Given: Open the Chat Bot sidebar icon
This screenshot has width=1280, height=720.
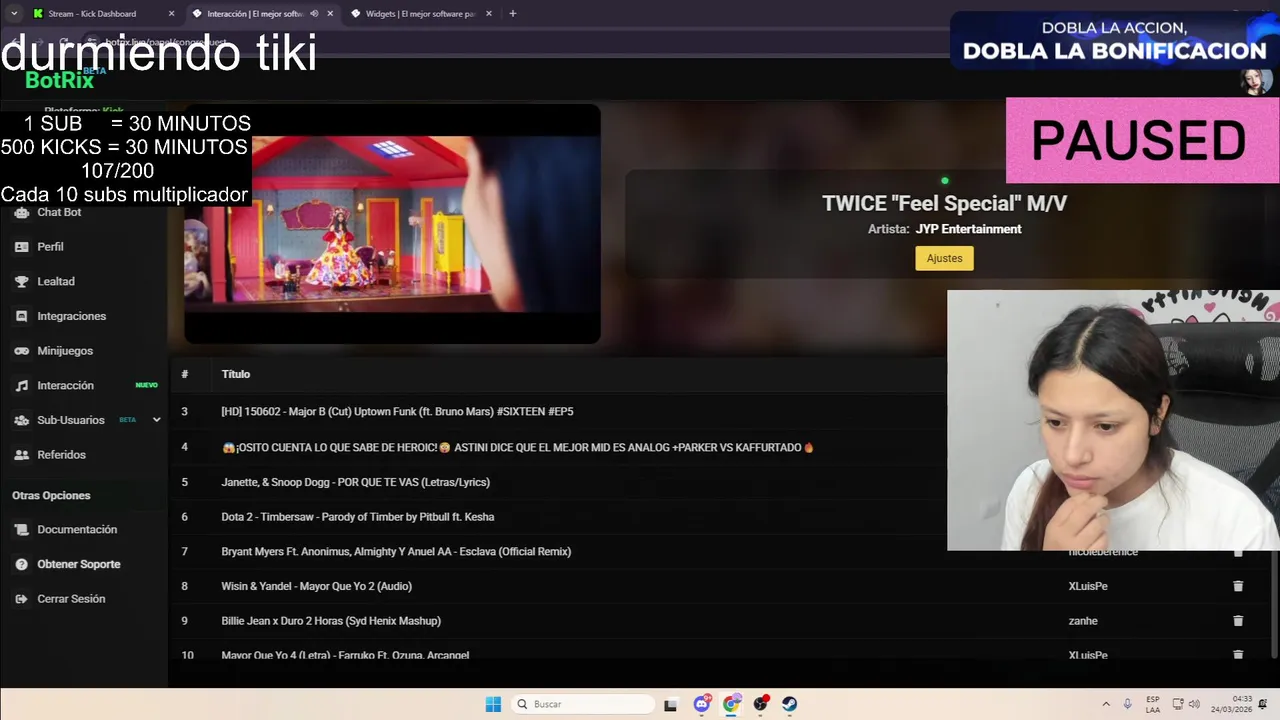Looking at the screenshot, I should (21, 212).
